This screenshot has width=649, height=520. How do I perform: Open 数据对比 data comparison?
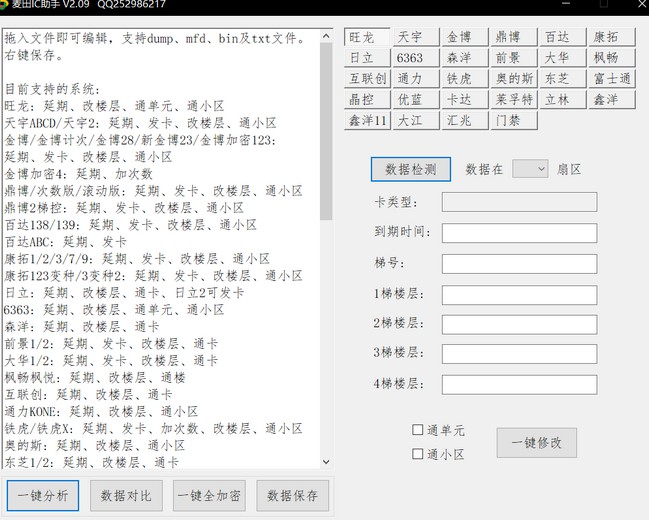coord(126,496)
